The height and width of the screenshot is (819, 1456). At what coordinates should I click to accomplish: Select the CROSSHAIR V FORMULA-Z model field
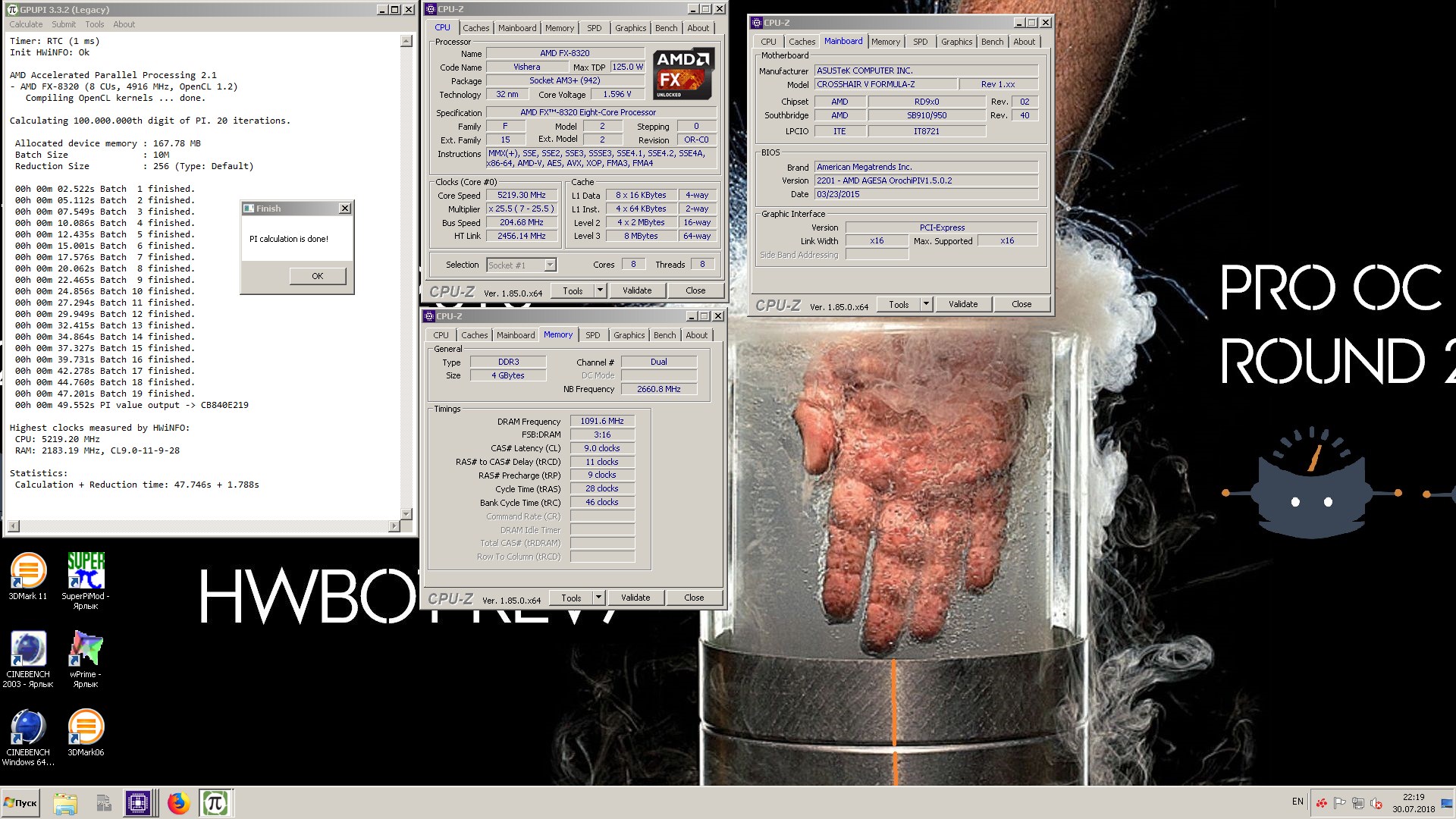tap(884, 84)
